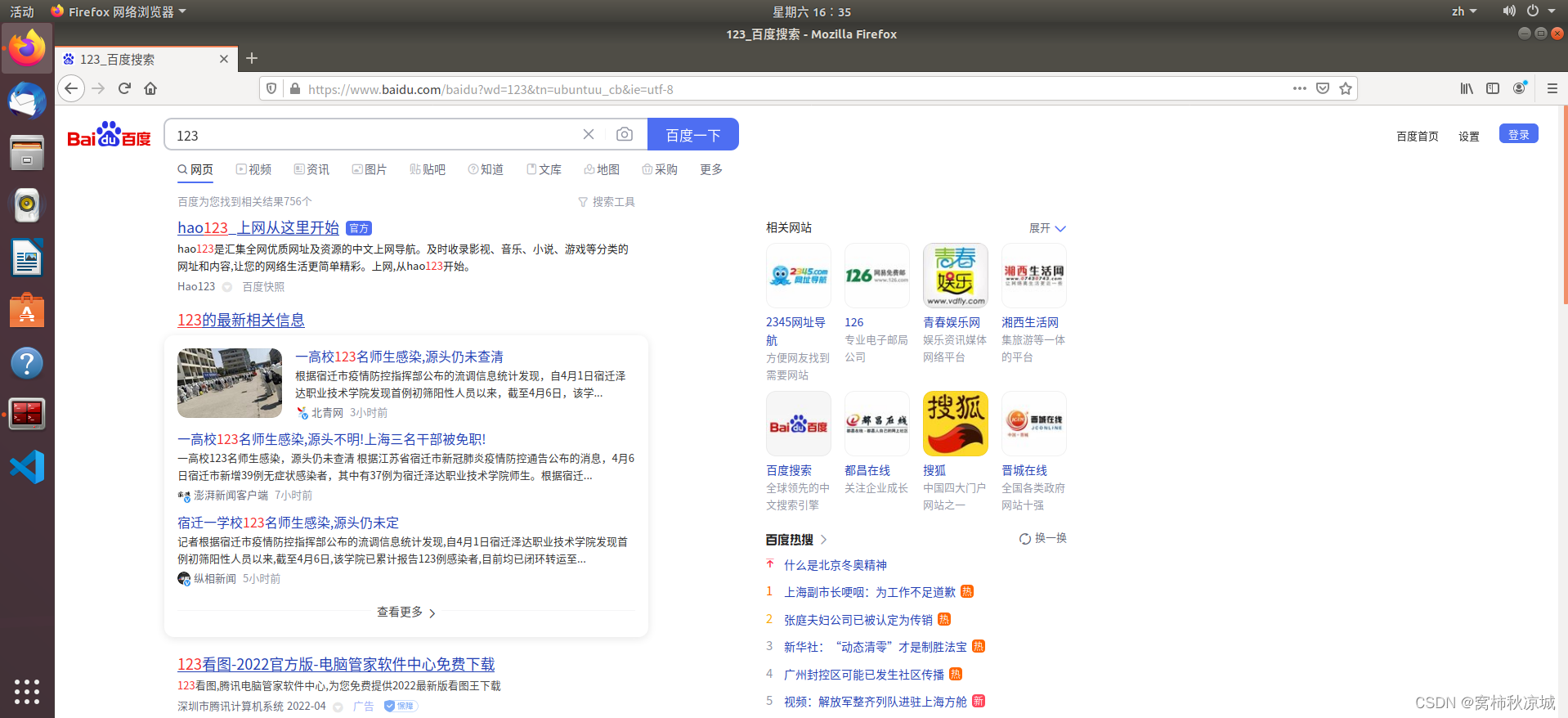This screenshot has height=718, width=1568.
Task: Go back with the browser back arrow
Action: pyautogui.click(x=71, y=88)
